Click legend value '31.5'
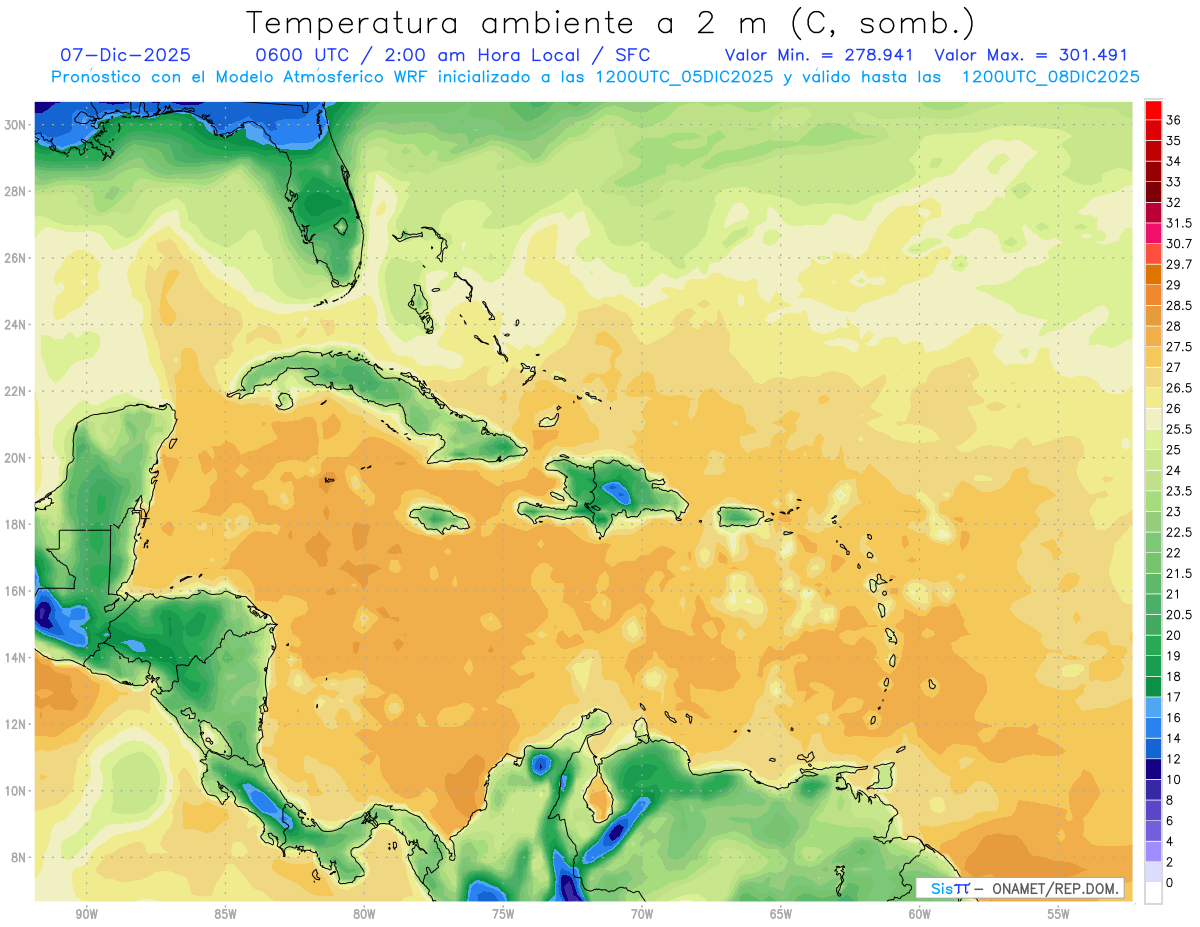The image size is (1200, 927). [1179, 223]
